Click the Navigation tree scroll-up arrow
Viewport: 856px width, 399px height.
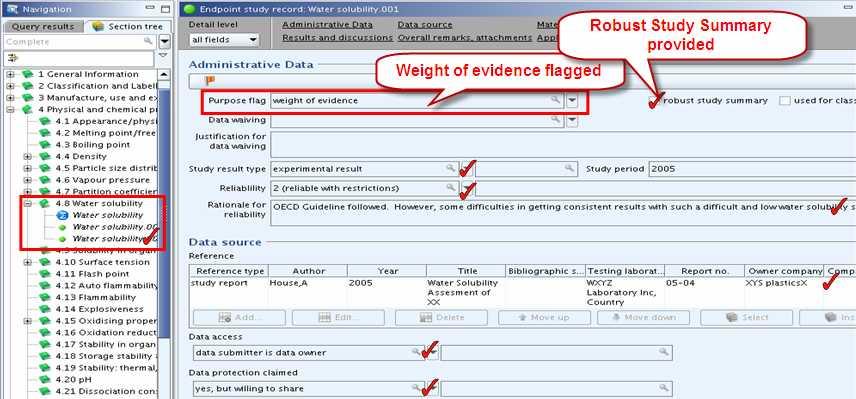[164, 75]
